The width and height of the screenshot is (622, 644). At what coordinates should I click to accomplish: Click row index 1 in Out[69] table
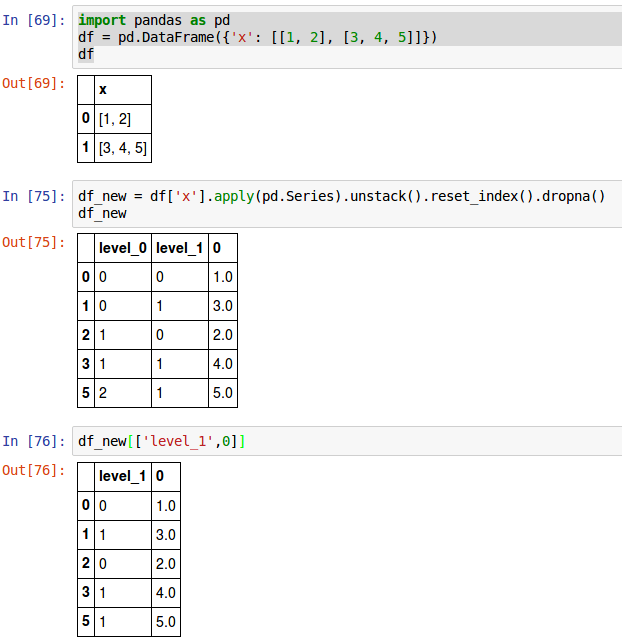click(x=86, y=148)
